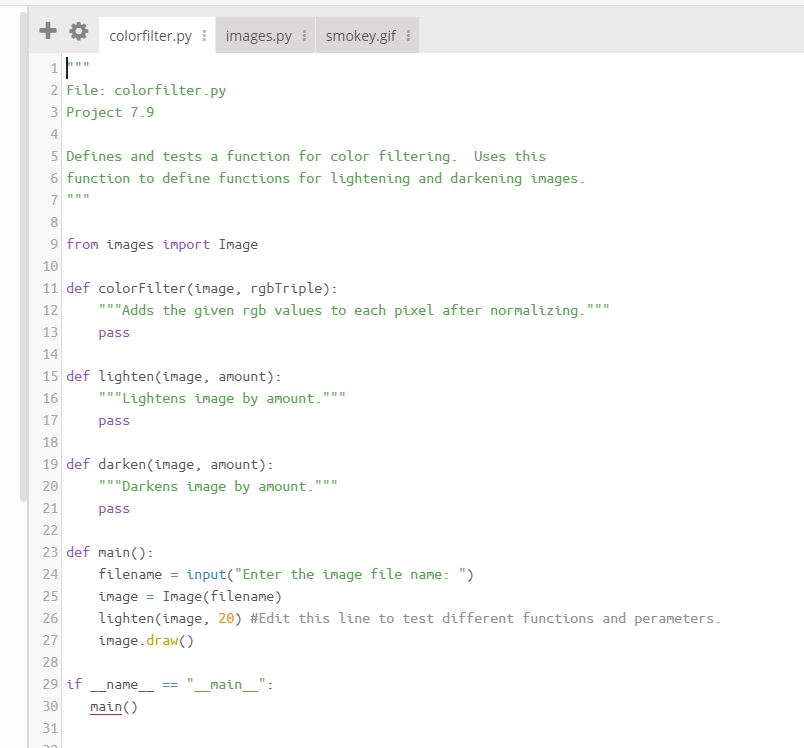
Task: Click the 'pass' statement on line 21
Action: tap(114, 509)
